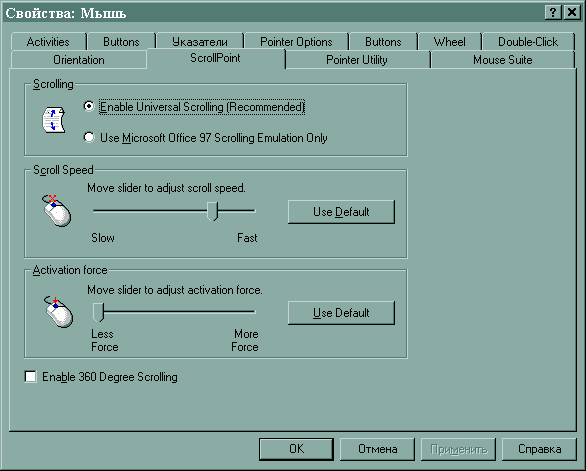Screen dimensions: 586x471
Task: Click 'Move slider to adjust activation force.' text
Action: (175, 290)
